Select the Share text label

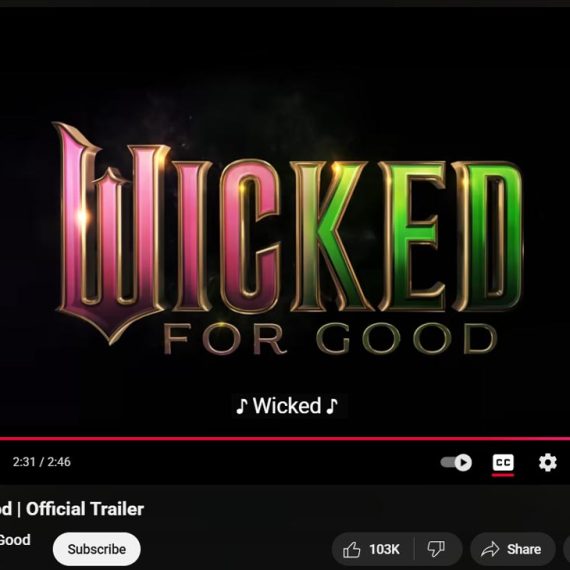point(524,549)
